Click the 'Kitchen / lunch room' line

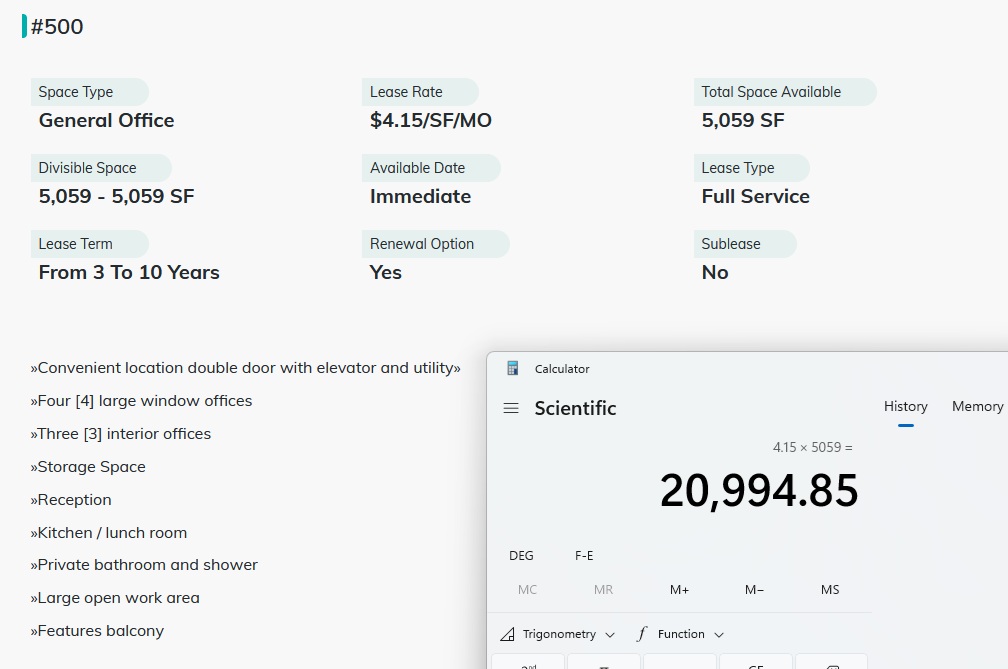[109, 533]
